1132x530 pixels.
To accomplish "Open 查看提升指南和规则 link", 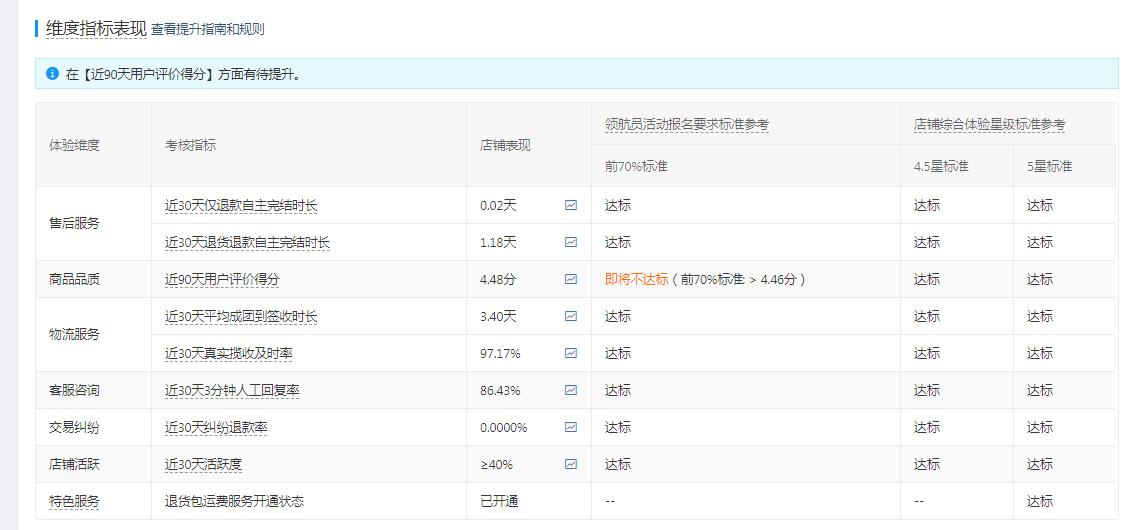I will [207, 30].
